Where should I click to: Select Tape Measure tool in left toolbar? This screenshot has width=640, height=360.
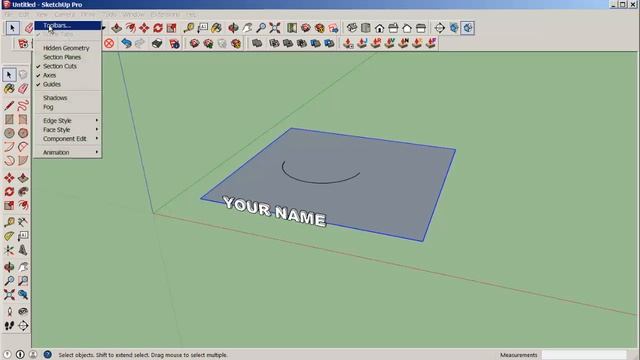click(9, 222)
